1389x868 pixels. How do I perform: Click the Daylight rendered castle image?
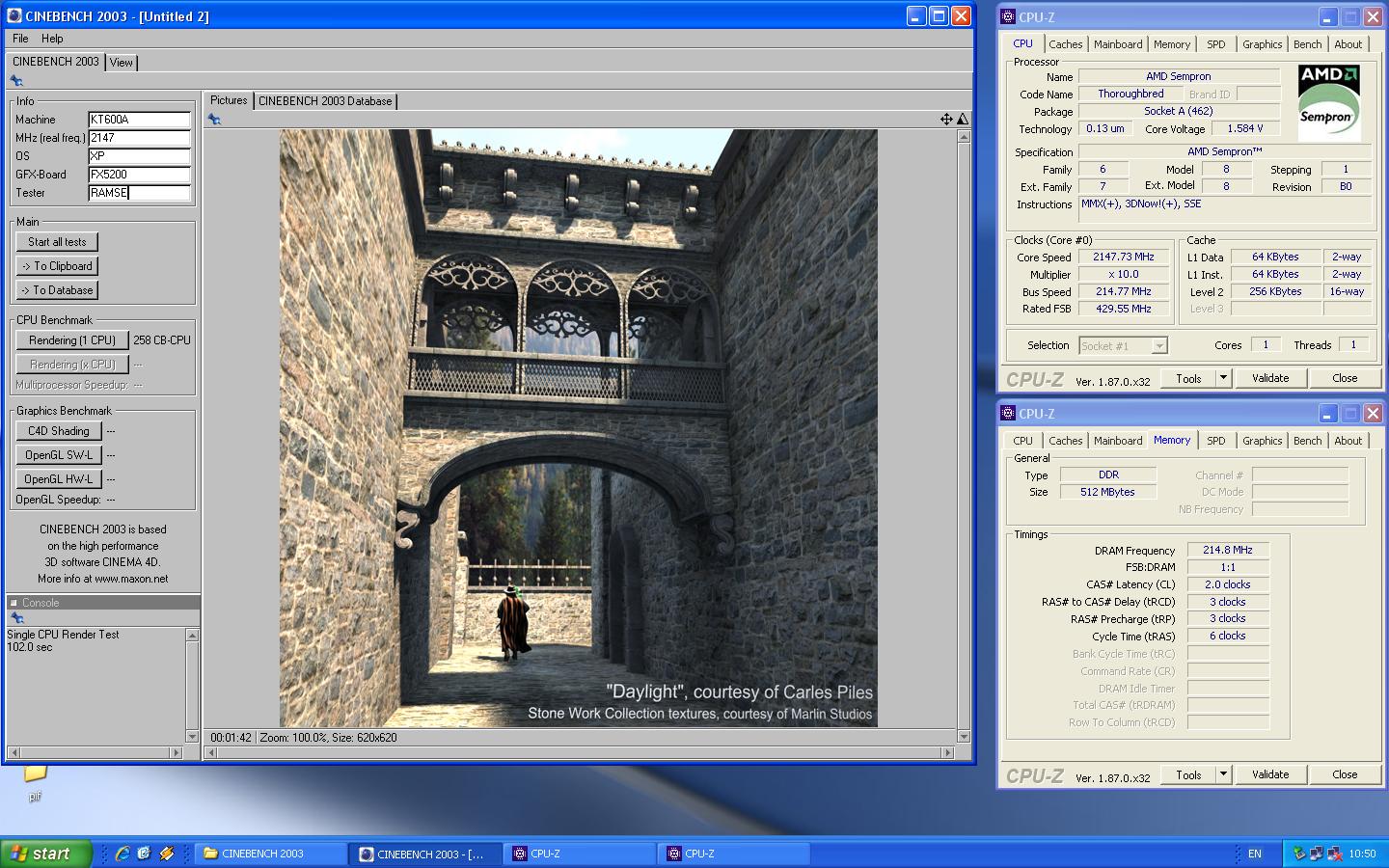579,428
